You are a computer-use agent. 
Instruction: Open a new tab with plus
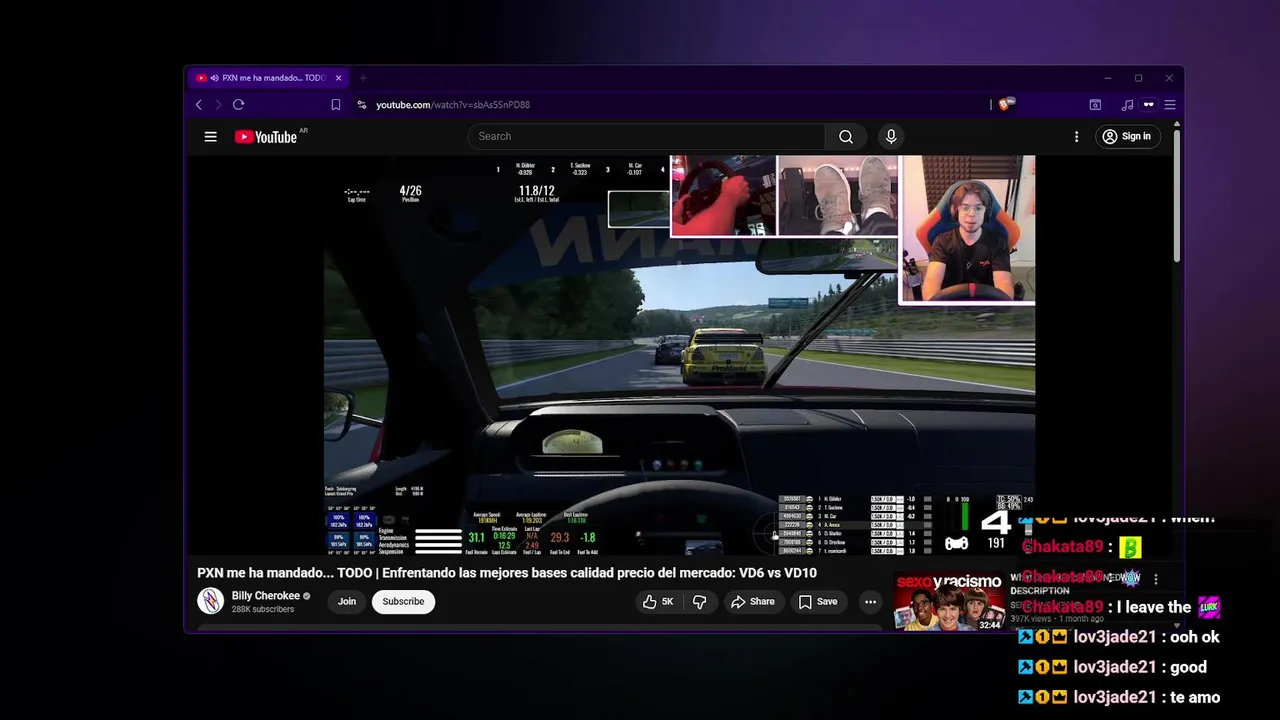[363, 78]
